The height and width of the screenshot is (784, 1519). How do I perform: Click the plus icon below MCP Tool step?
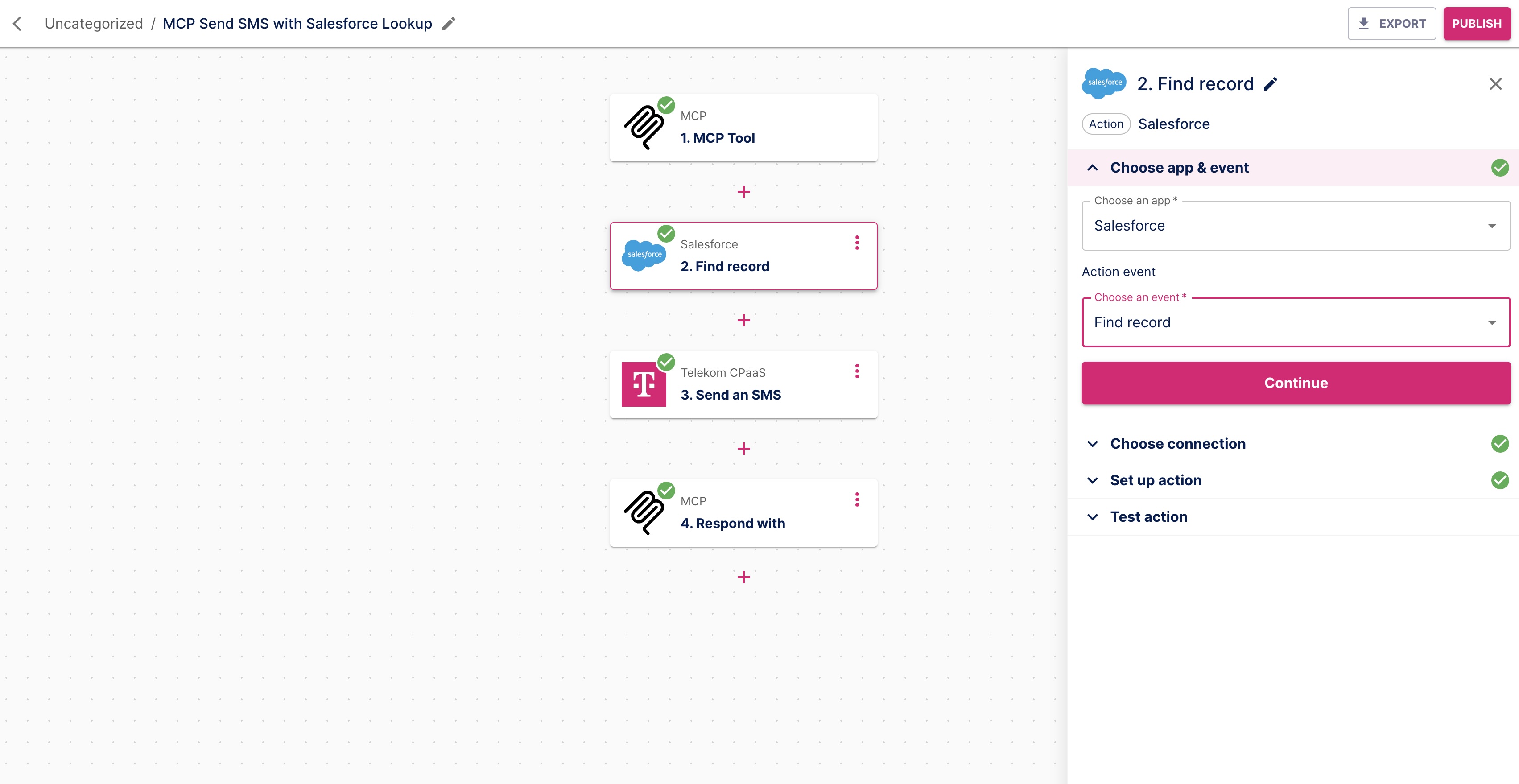click(x=743, y=192)
